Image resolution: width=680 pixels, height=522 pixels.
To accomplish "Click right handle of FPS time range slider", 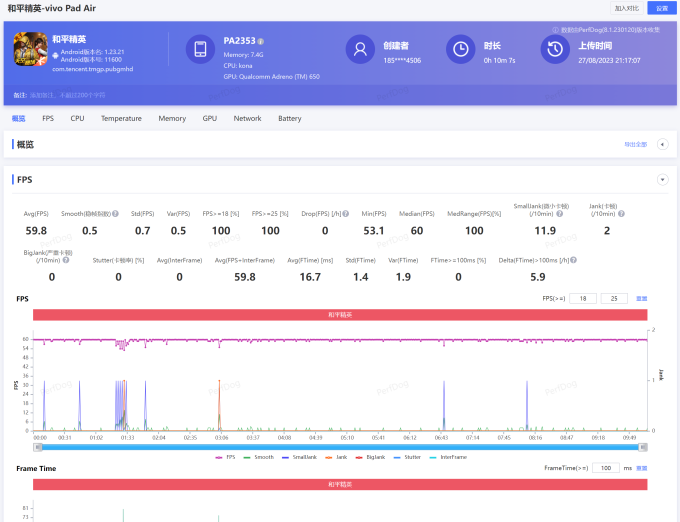I will click(643, 447).
